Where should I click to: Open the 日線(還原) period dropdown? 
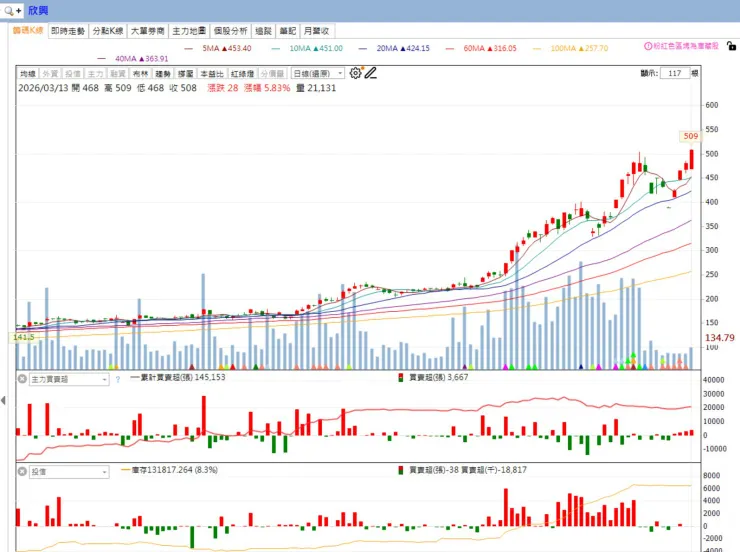pos(318,74)
